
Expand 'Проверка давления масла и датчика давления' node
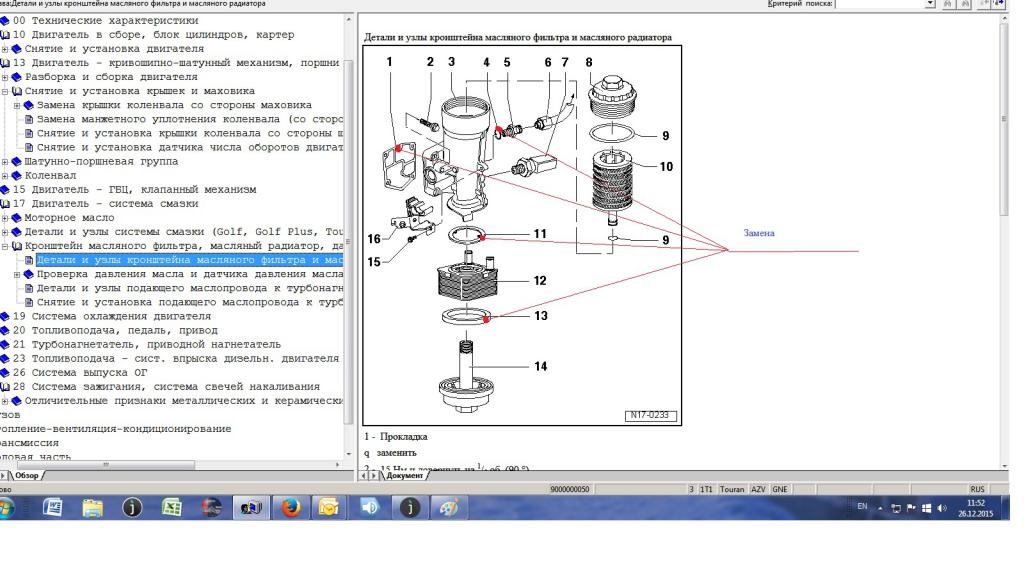[17, 274]
